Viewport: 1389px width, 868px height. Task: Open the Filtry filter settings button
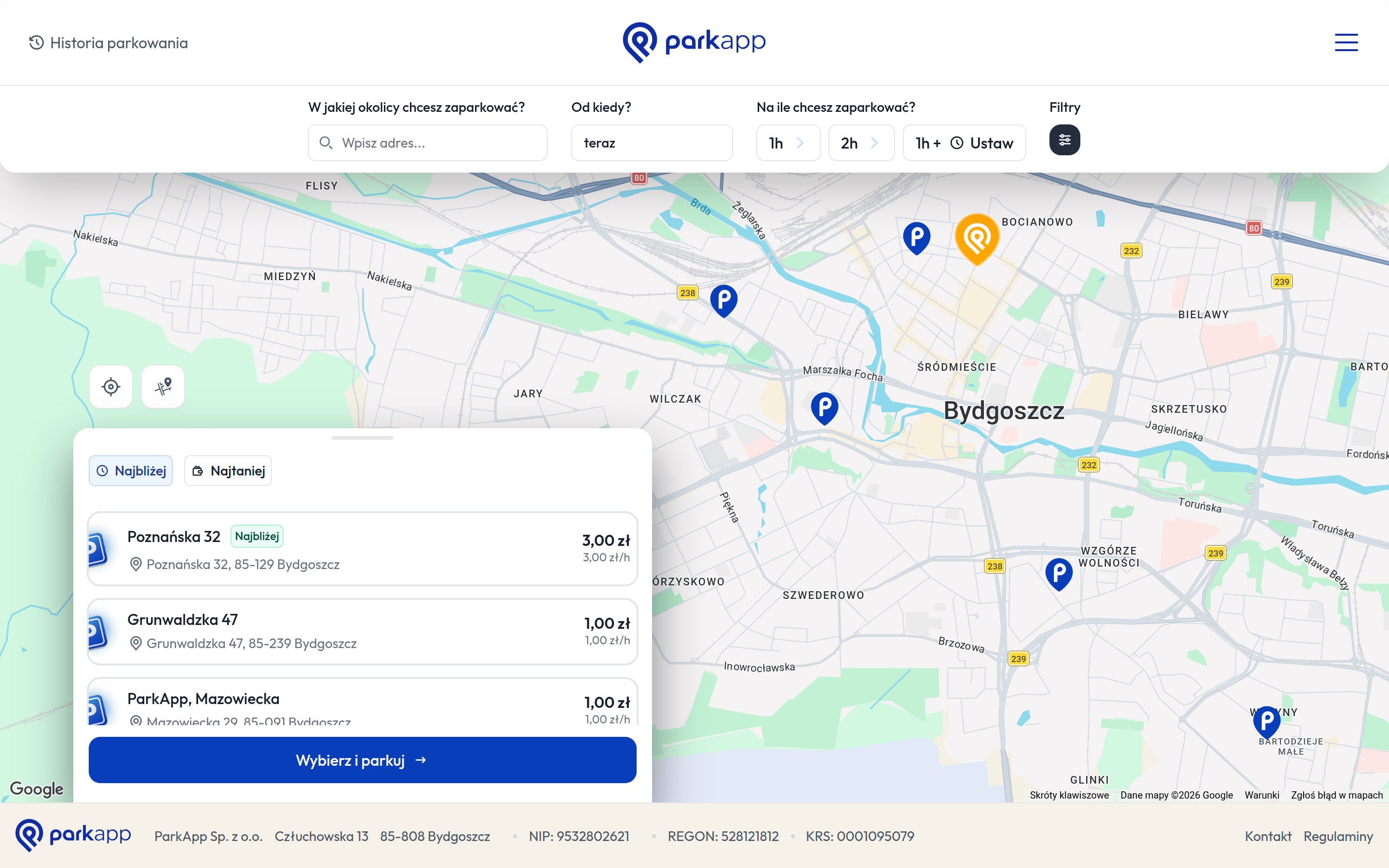click(x=1064, y=140)
